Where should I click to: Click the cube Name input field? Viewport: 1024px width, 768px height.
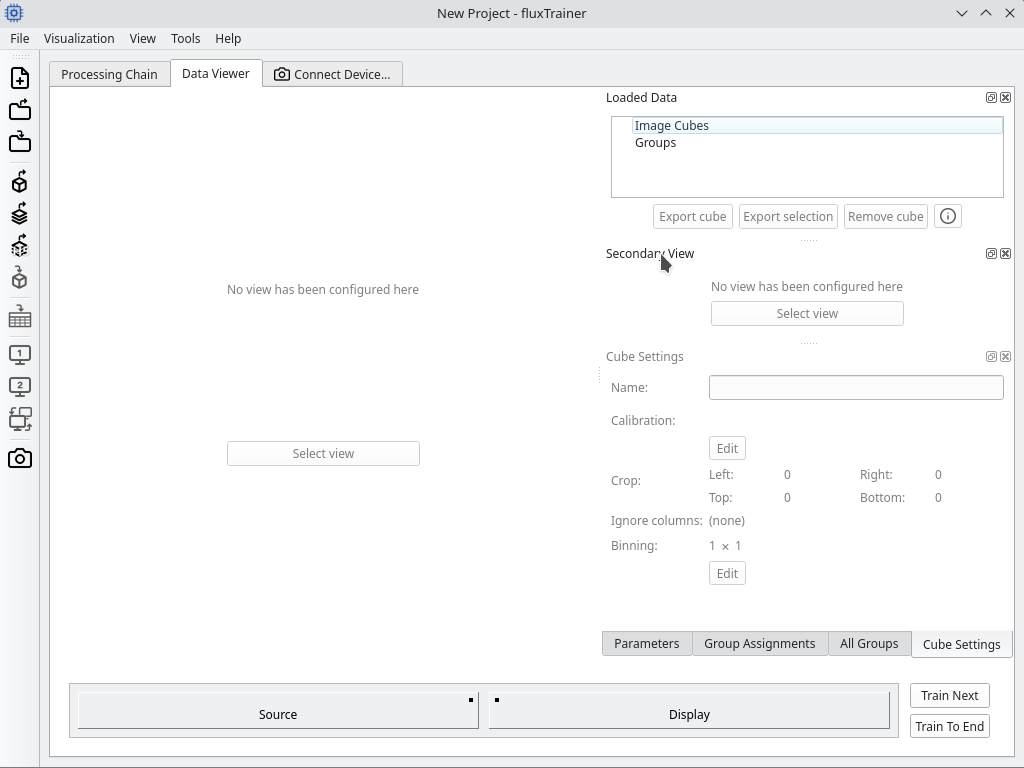point(856,387)
